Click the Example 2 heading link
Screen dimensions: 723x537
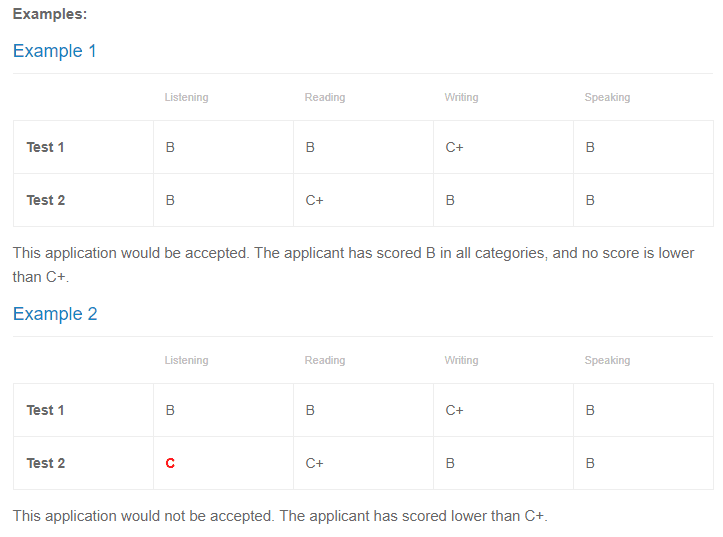pyautogui.click(x=55, y=314)
